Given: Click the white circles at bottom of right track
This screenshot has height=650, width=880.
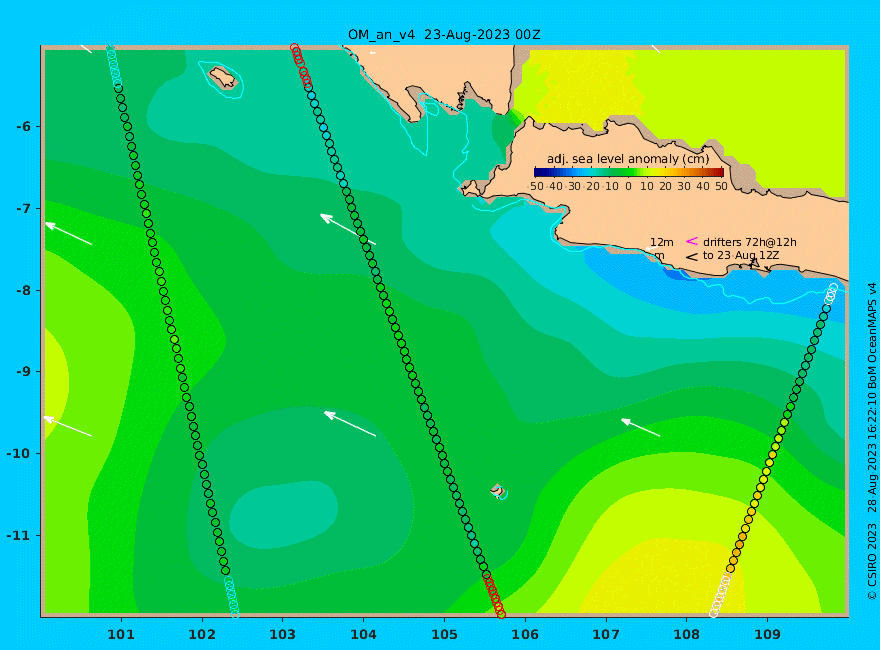Looking at the screenshot, I should pos(721,594).
